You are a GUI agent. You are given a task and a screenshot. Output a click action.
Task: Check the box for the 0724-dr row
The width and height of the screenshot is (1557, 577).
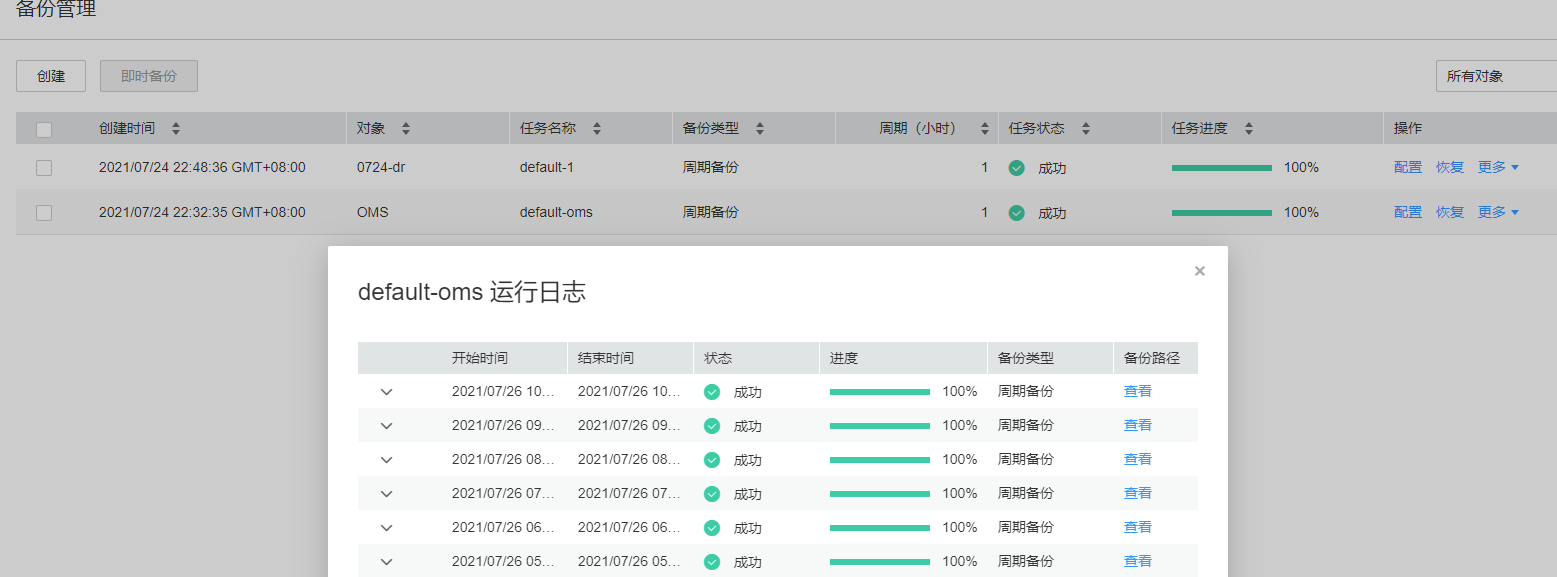(x=44, y=168)
